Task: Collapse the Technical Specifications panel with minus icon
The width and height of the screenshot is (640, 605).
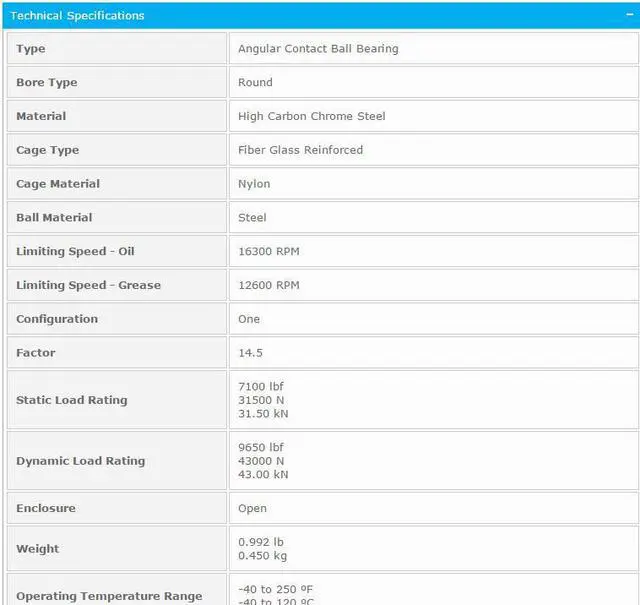Action: coord(629,15)
